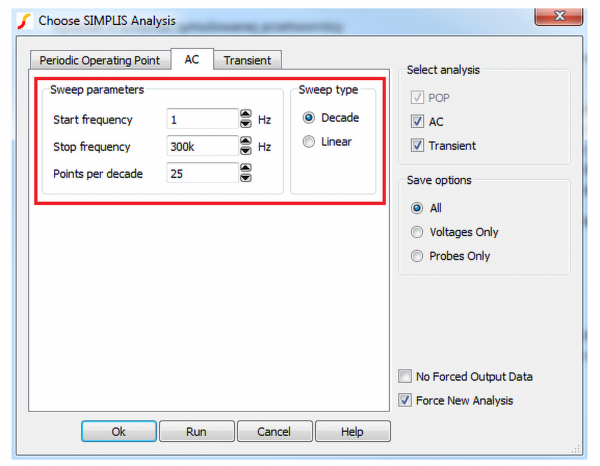This screenshot has width=600, height=466.
Task: Disable the Transient analysis checkbox
Action: point(419,146)
